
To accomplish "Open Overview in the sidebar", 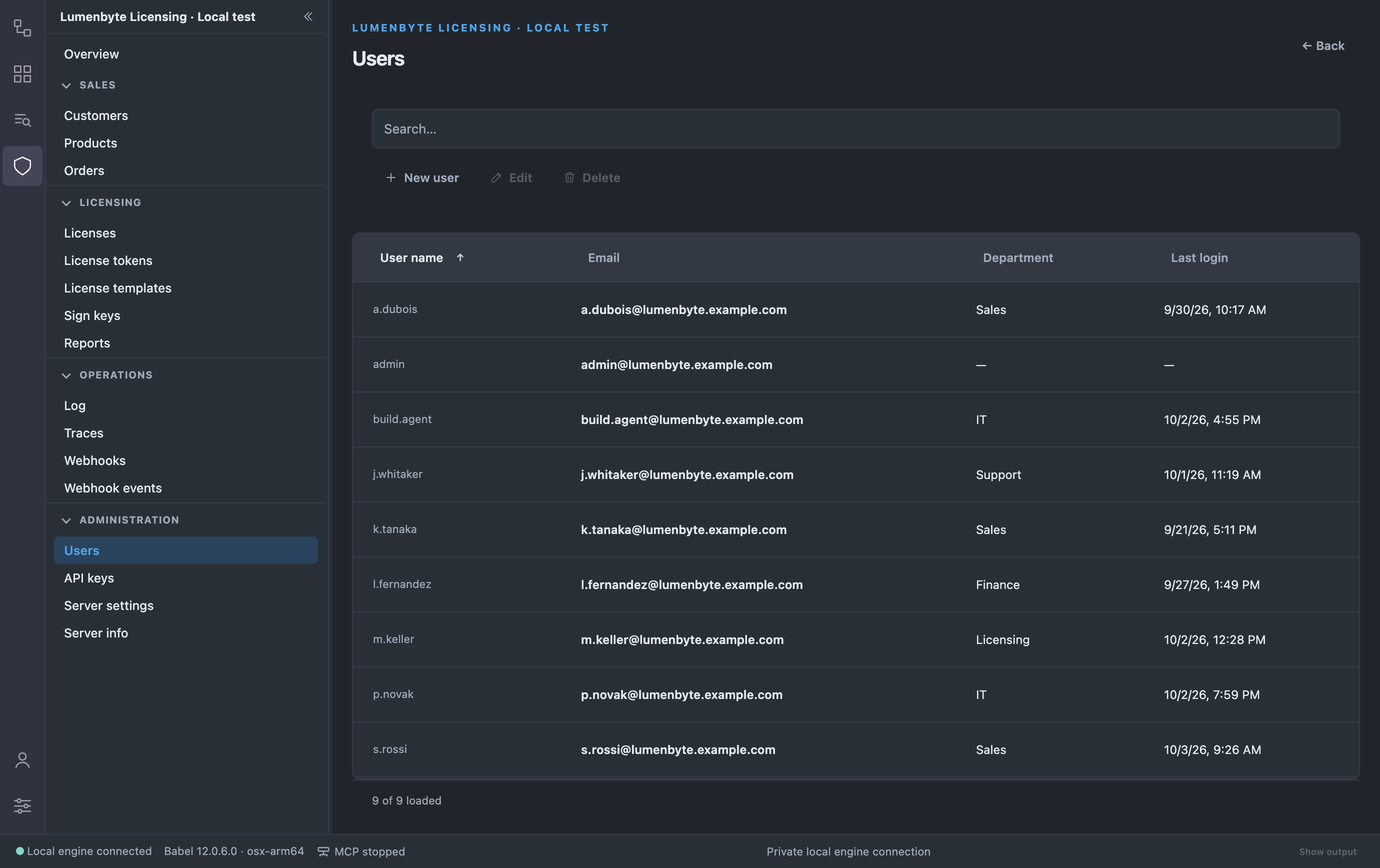I will (x=91, y=54).
